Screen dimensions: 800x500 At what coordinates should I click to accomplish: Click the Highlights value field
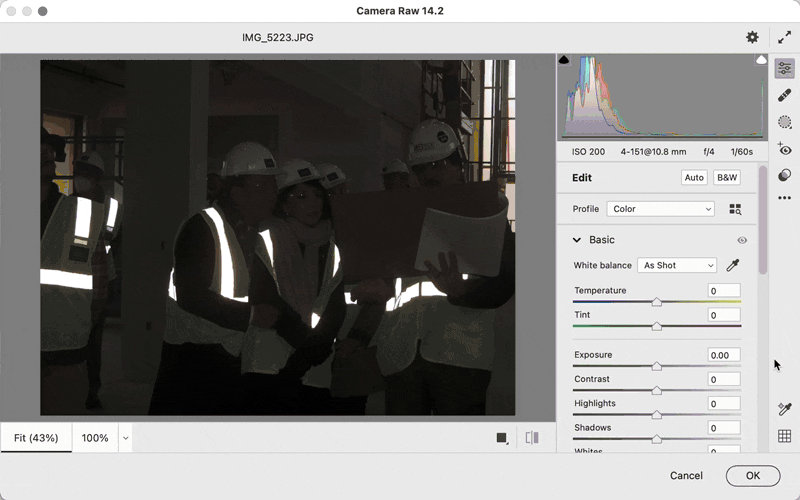point(724,404)
